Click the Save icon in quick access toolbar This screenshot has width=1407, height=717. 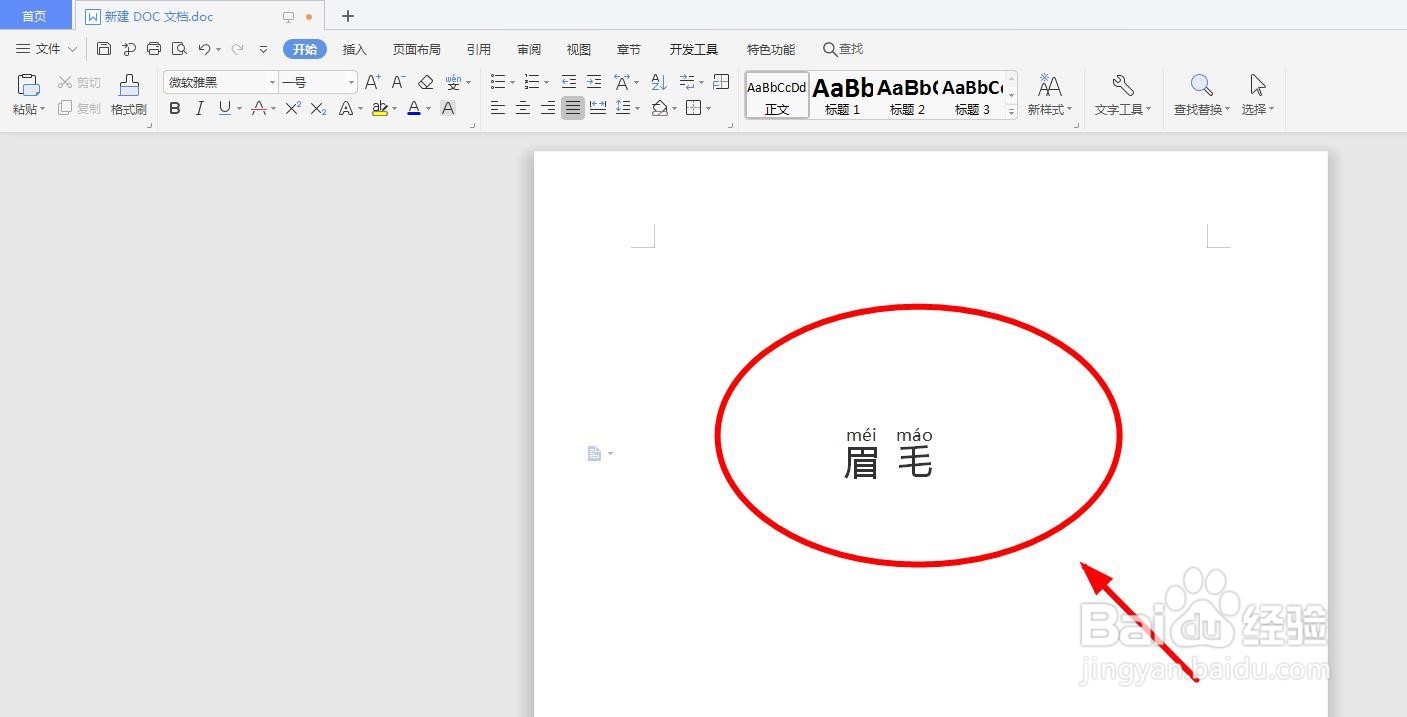click(x=104, y=49)
